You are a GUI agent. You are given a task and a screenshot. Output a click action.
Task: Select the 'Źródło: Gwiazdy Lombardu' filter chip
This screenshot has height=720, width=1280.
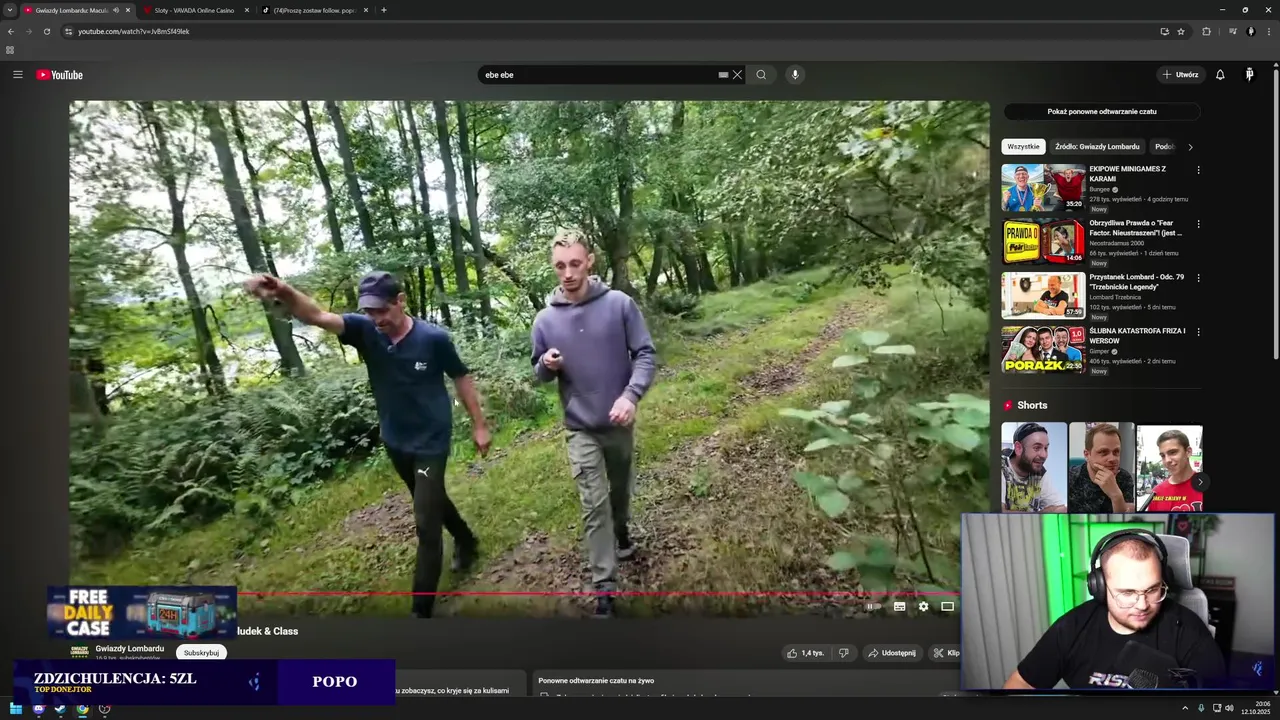[x=1097, y=147]
